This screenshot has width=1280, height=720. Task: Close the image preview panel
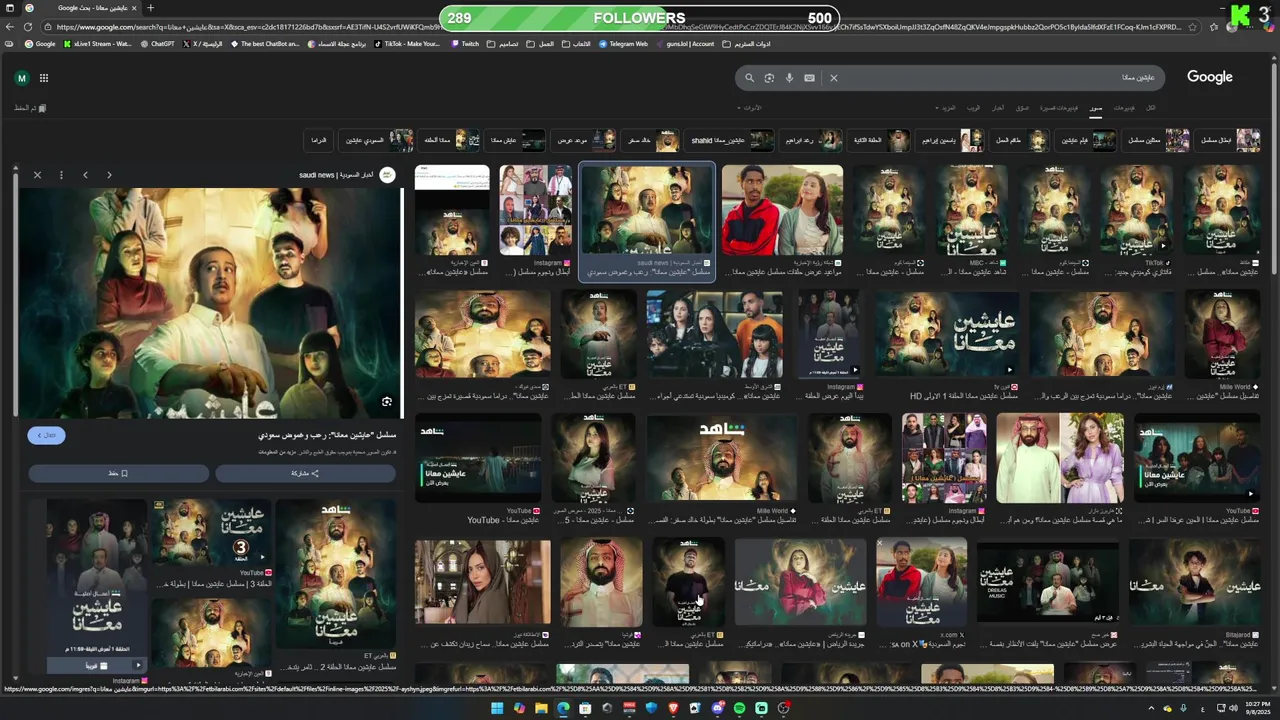37,175
